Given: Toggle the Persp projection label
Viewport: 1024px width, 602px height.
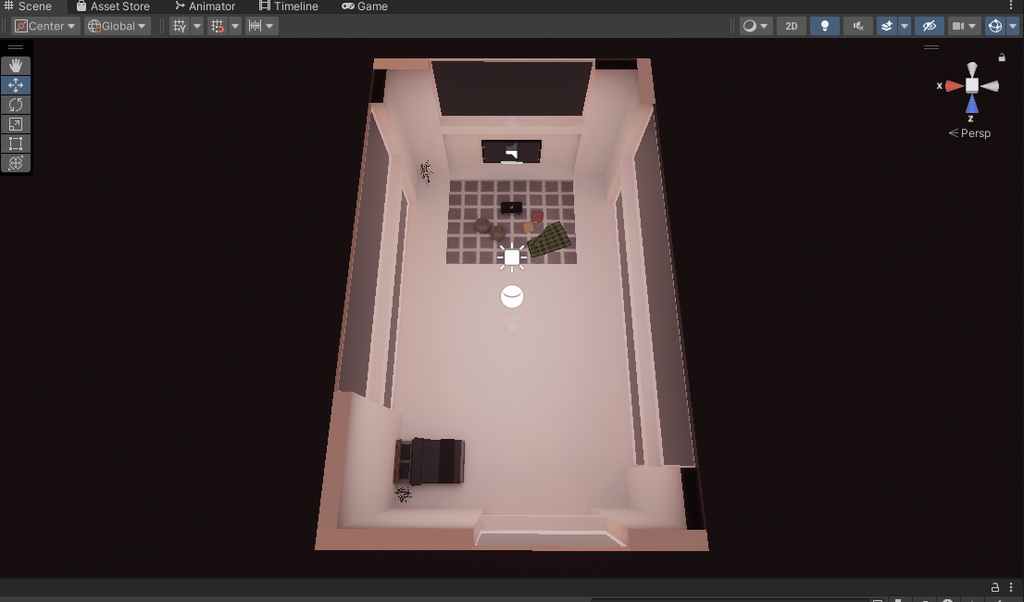Looking at the screenshot, I should tap(970, 133).
